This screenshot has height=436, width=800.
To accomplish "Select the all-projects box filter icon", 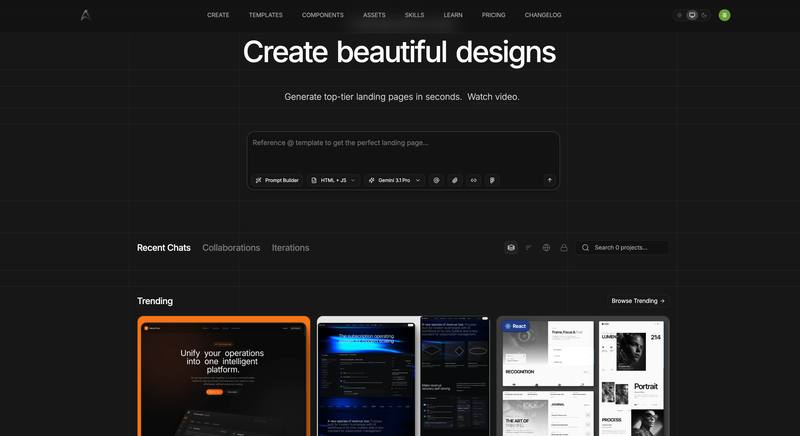I will [x=511, y=247].
